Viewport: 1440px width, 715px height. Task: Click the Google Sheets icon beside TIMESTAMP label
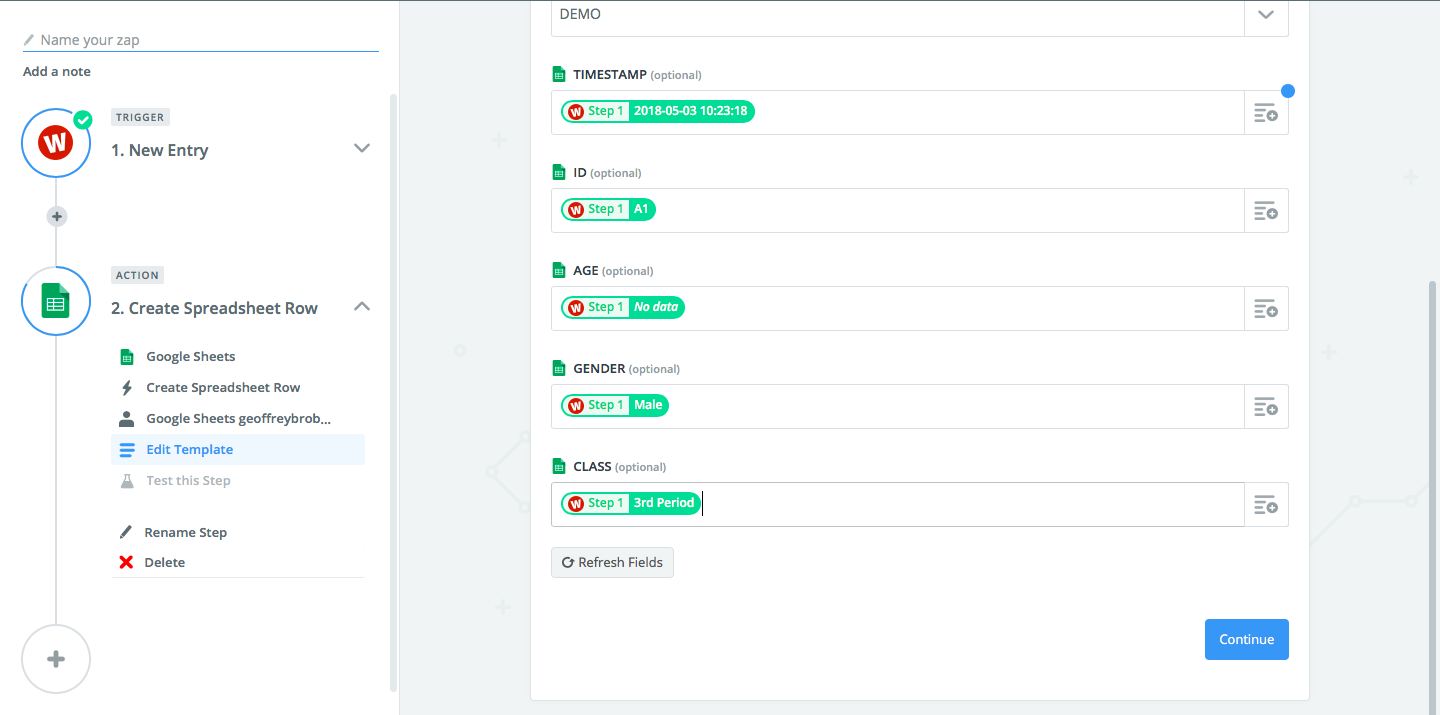click(559, 74)
